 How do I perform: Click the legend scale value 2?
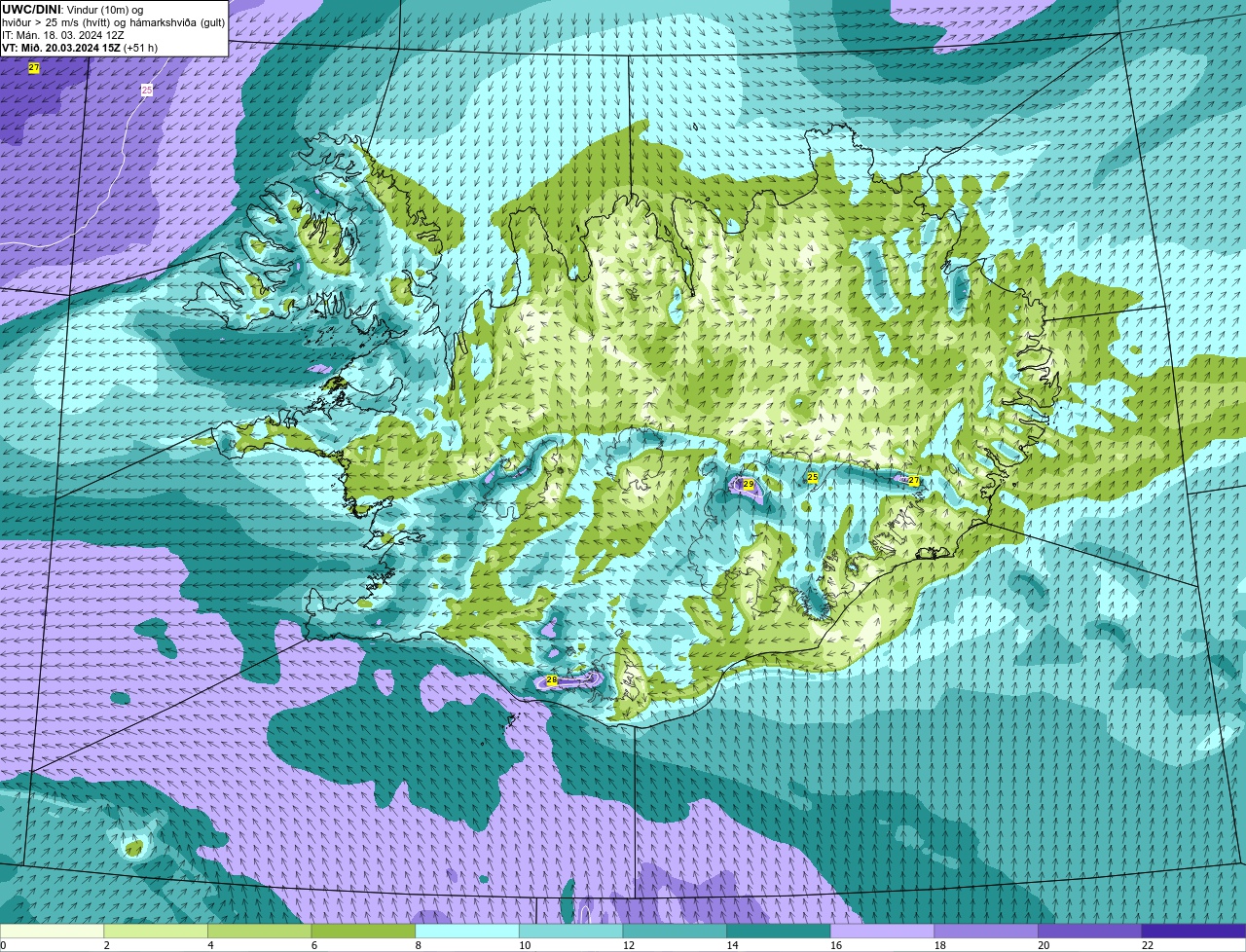click(x=106, y=945)
